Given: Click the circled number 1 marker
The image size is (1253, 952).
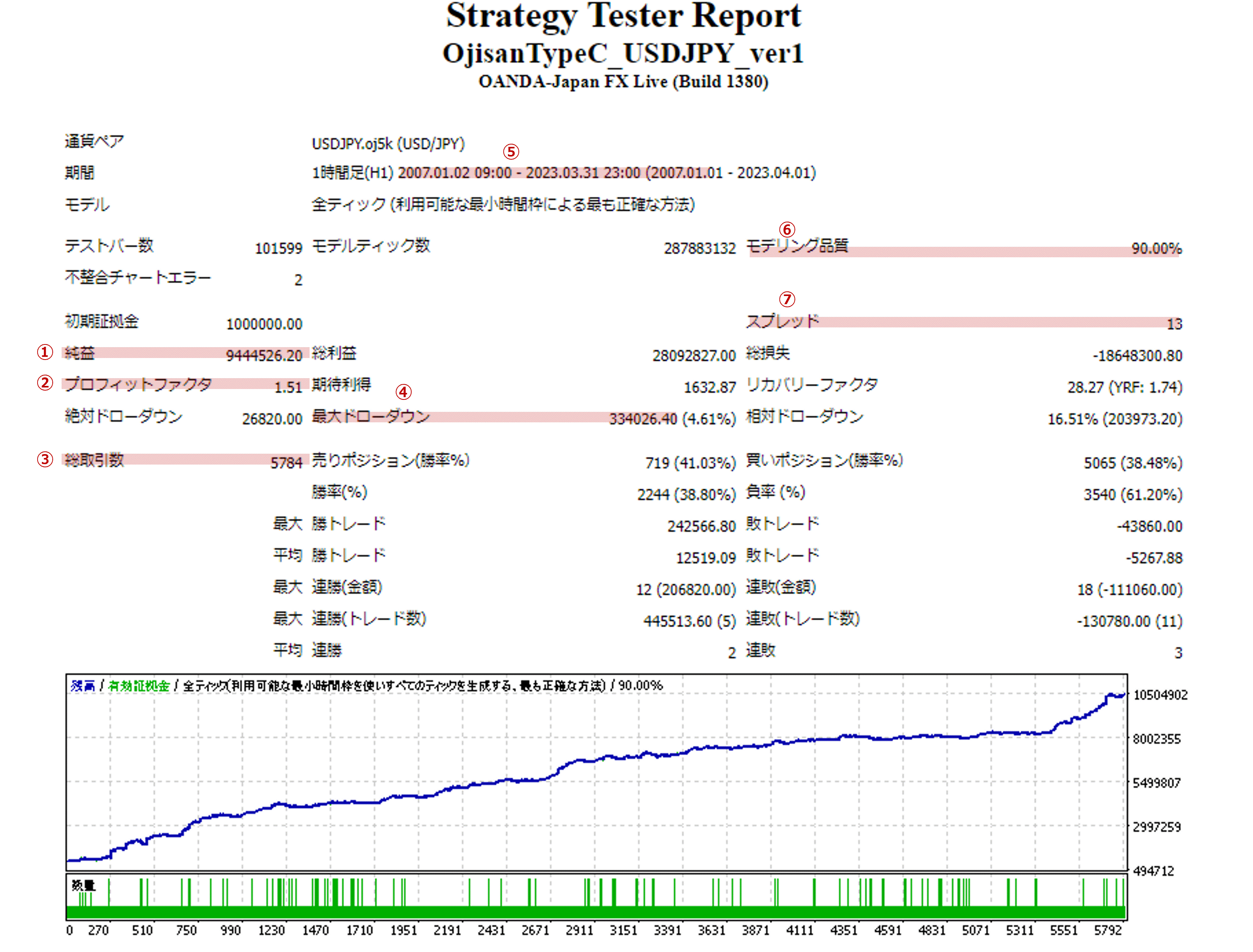Looking at the screenshot, I should 45,352.
